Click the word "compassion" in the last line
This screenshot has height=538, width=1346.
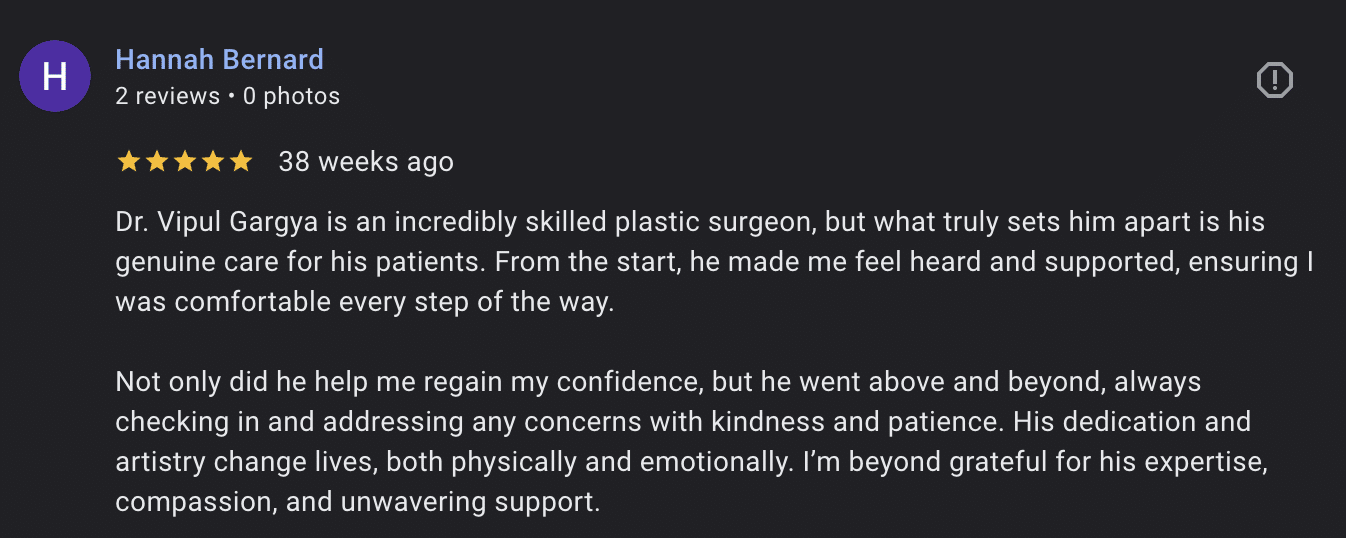(x=193, y=502)
